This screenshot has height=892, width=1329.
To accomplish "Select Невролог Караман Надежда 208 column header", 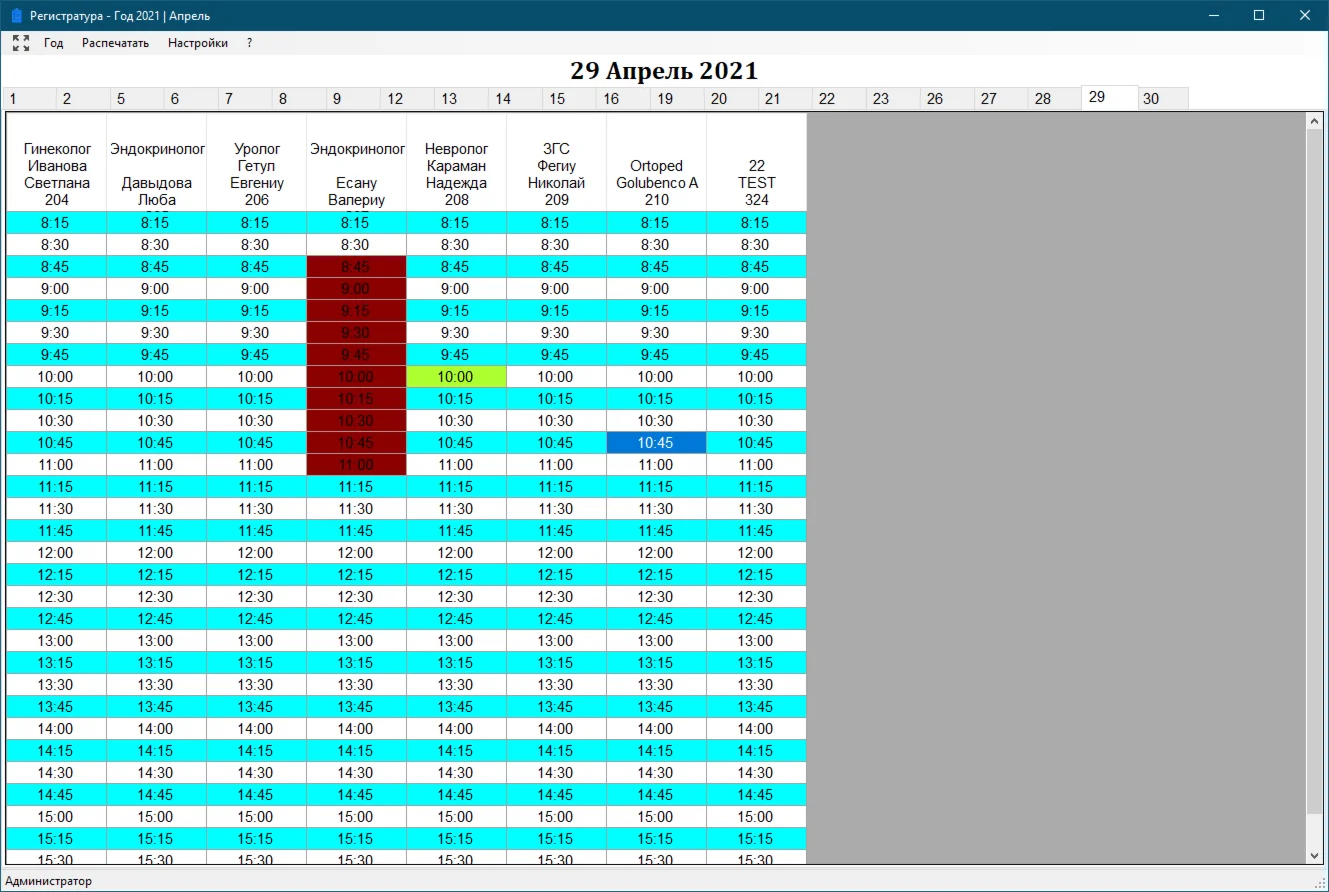I will click(x=457, y=162).
